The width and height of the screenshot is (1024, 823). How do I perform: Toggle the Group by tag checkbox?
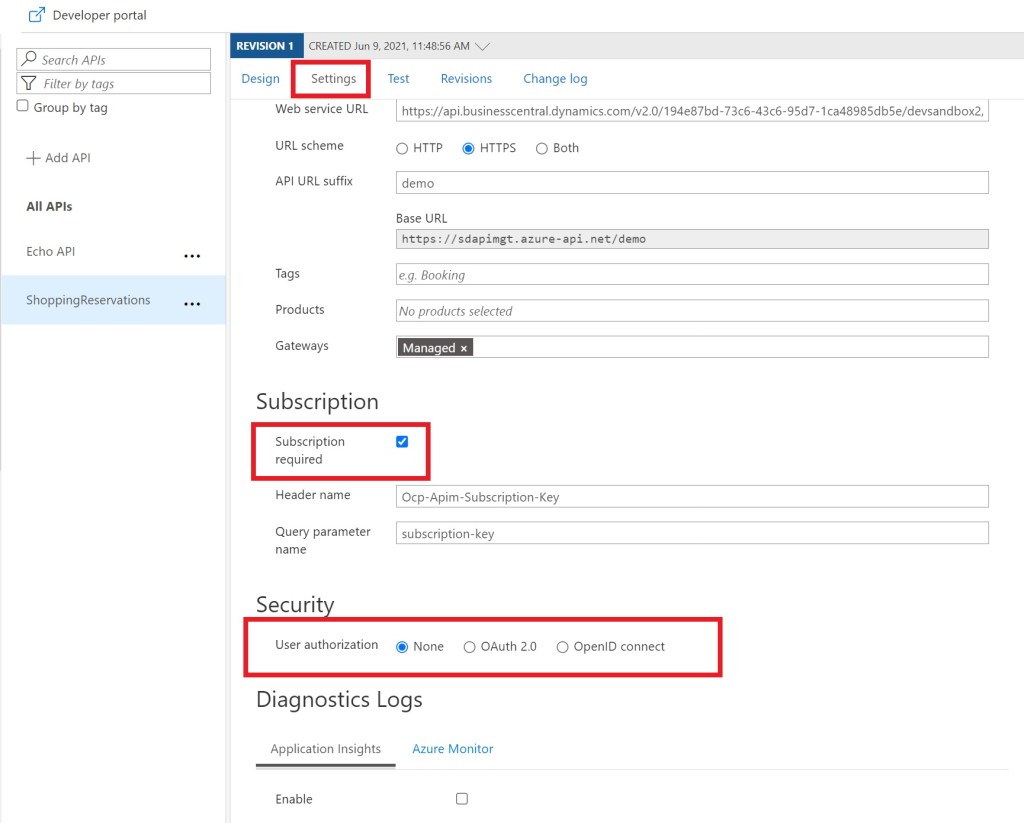click(x=23, y=107)
